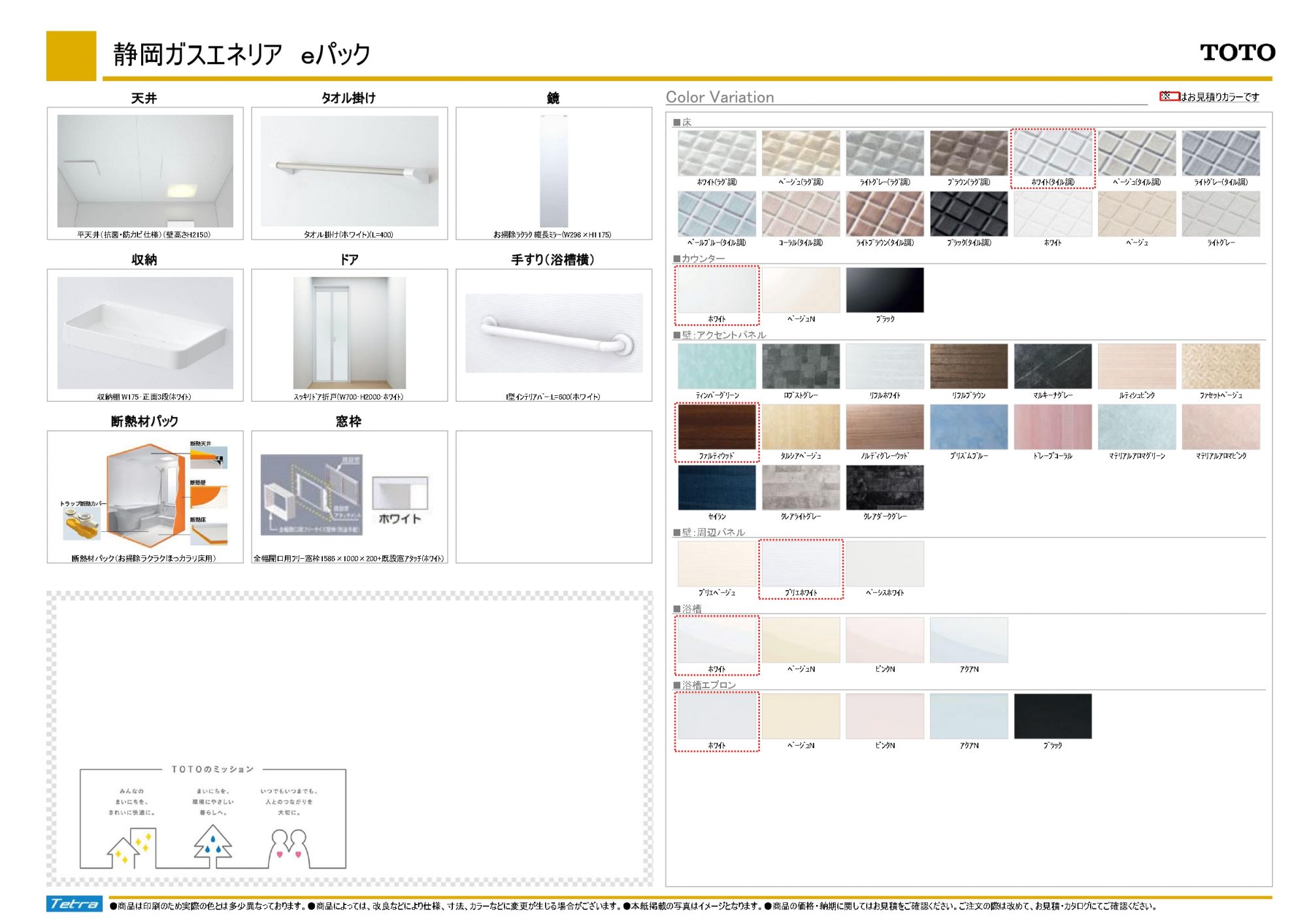Select accent panel タルシアベージュ

coord(801,427)
